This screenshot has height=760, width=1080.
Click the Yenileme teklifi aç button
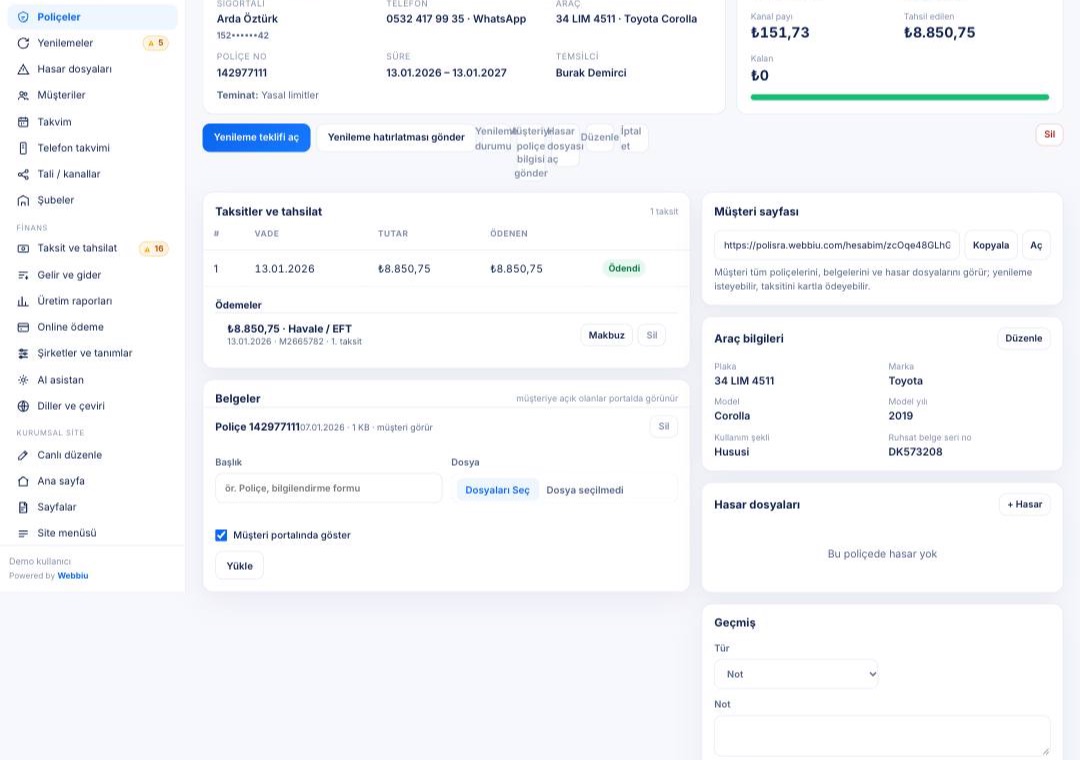point(256,137)
